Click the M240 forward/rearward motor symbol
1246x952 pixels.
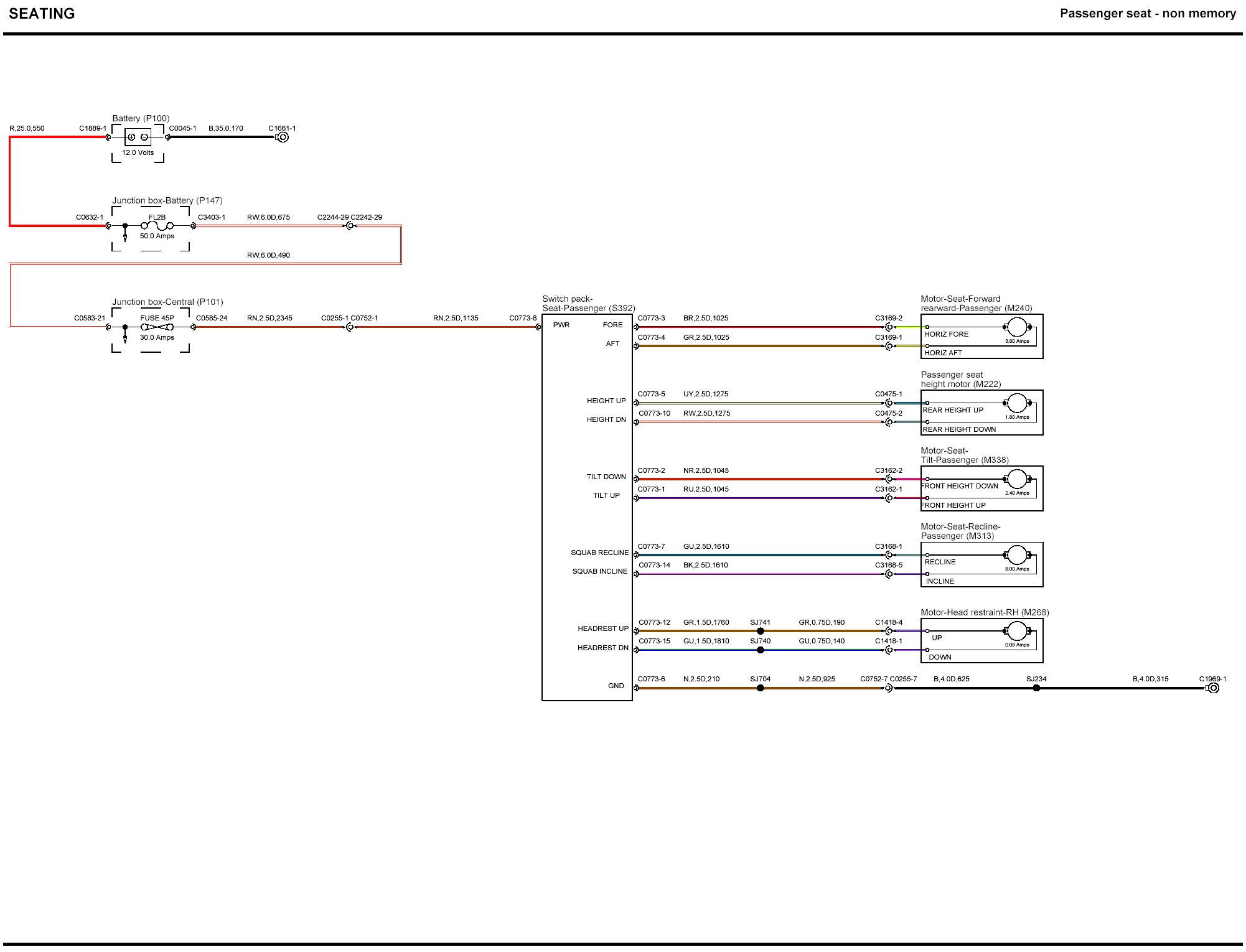click(1016, 327)
